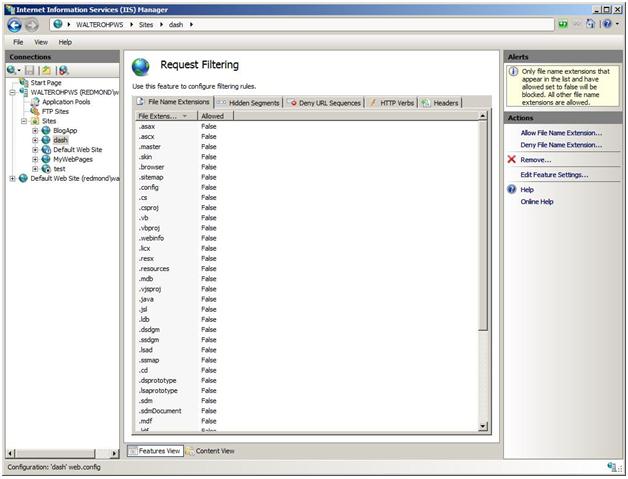Image resolution: width=628 pixels, height=479 pixels.
Task: Click the BlogApp site globe icon
Action: (x=46, y=131)
